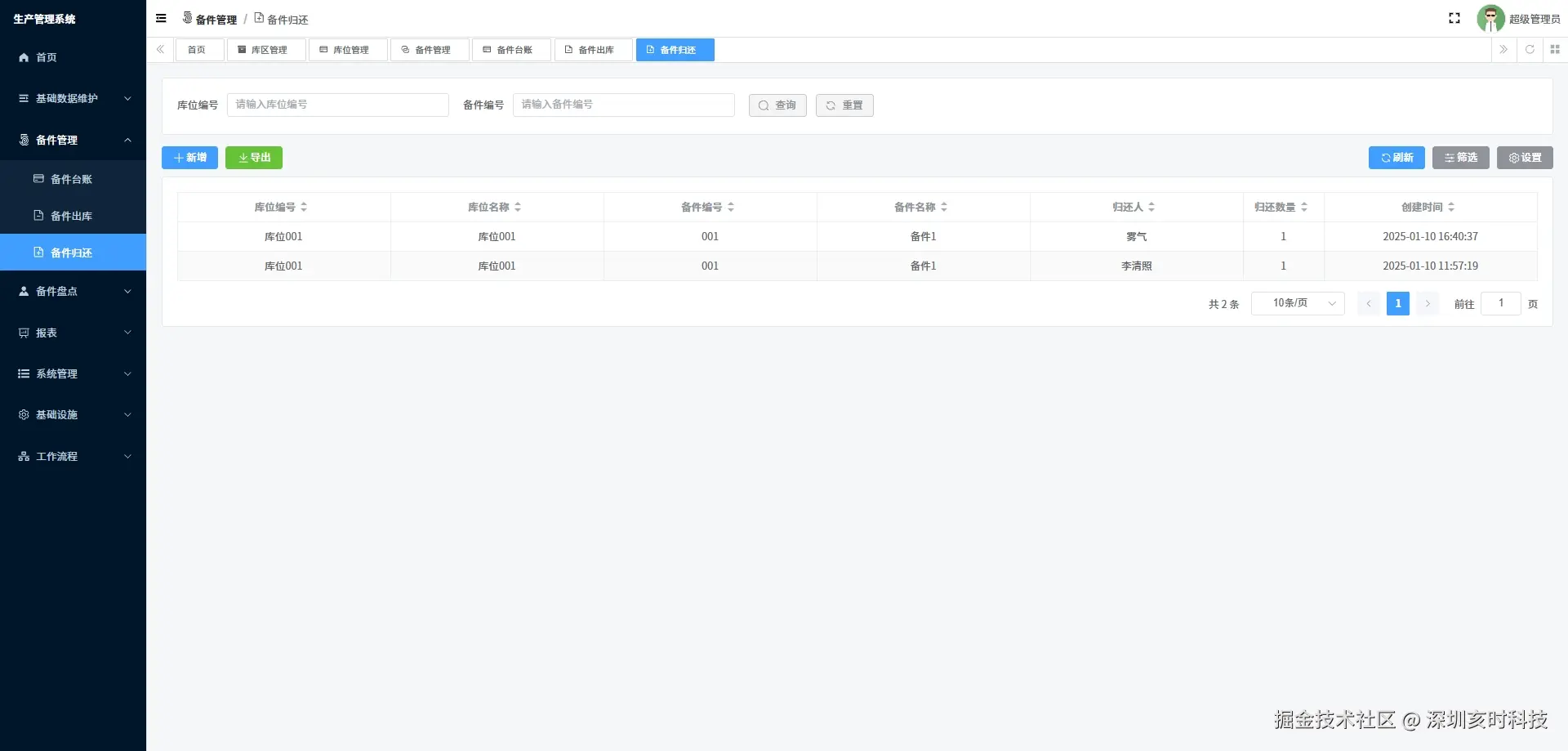Viewport: 1568px width, 751px height.
Task: Click 雾气 in the 归还人 column
Action: point(1137,237)
